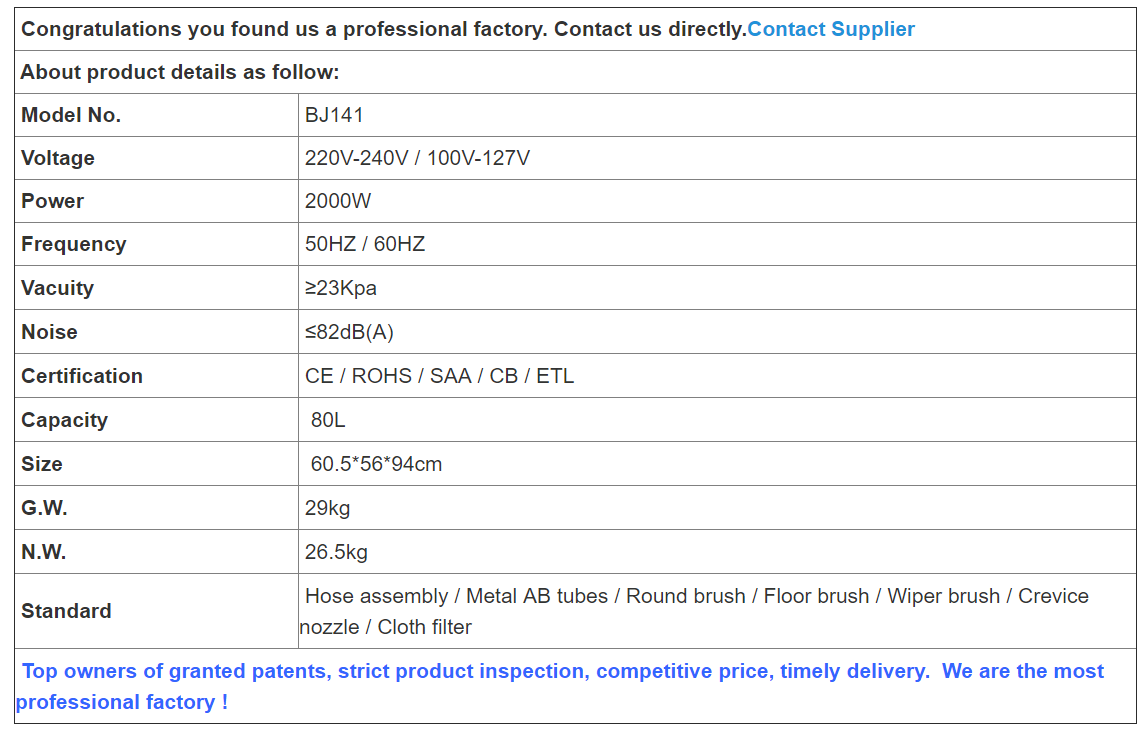Screen dimensions: 1144x731
Task: Select the 60.5*56*94cm size value
Action: (376, 464)
